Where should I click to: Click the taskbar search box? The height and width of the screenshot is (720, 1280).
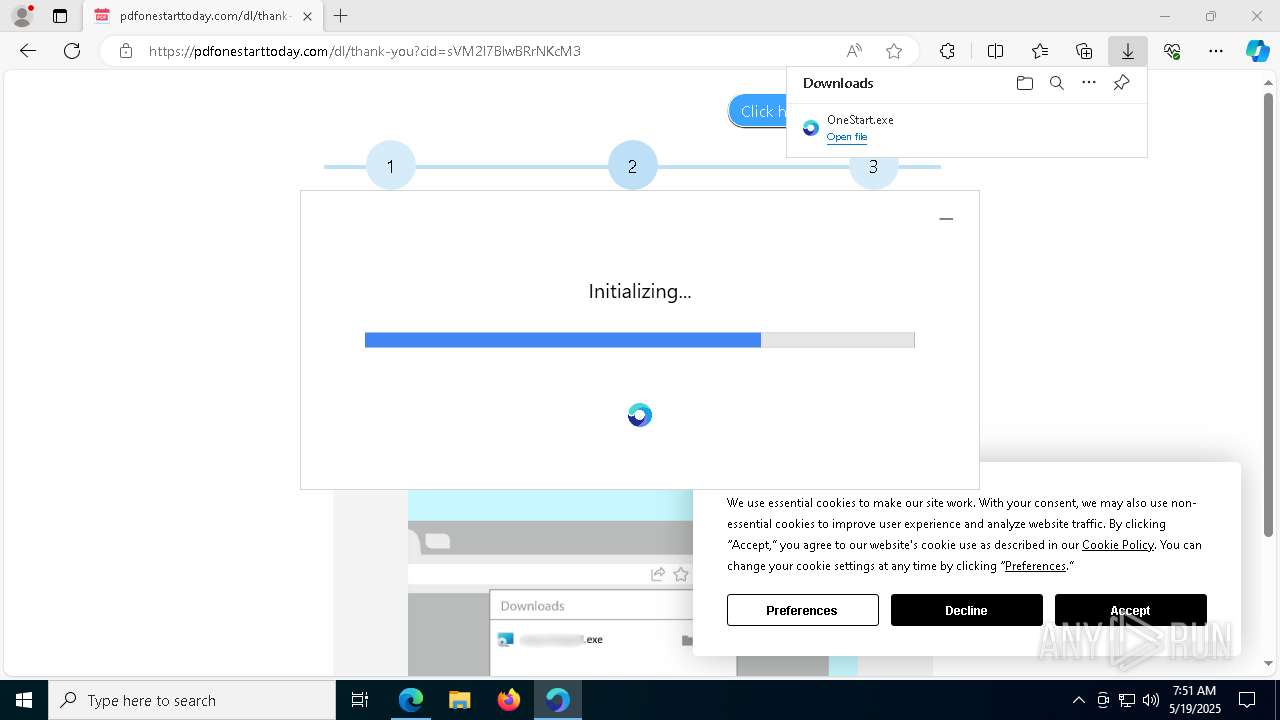tap(192, 700)
